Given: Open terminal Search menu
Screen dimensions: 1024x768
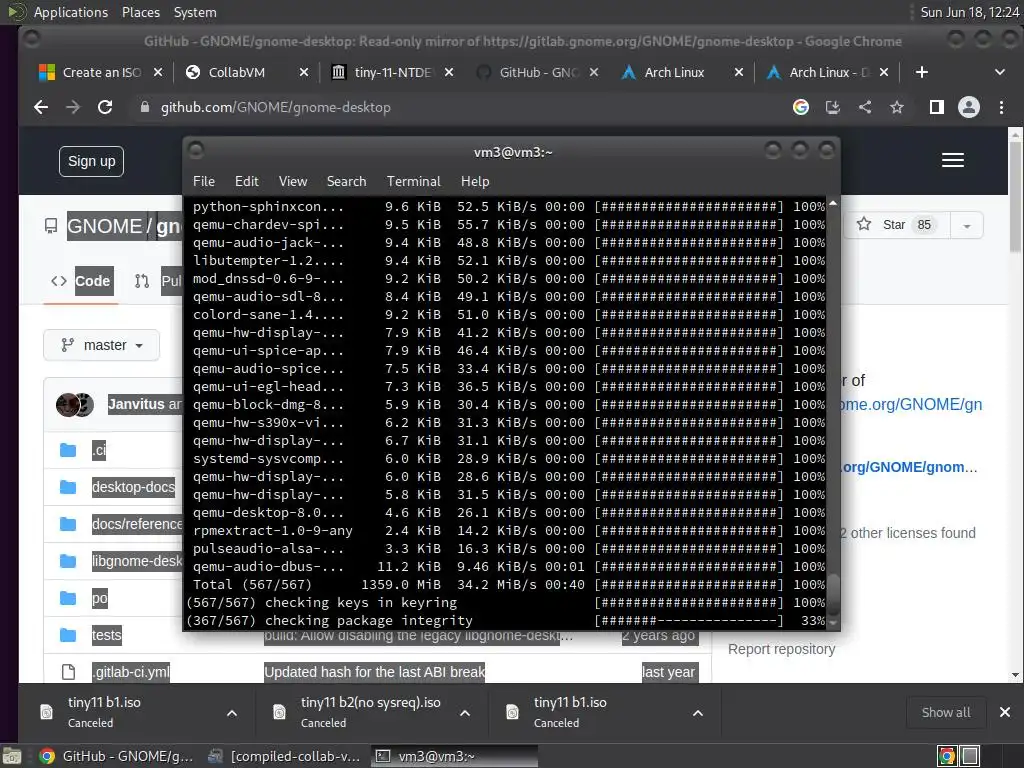Looking at the screenshot, I should tap(346, 182).
